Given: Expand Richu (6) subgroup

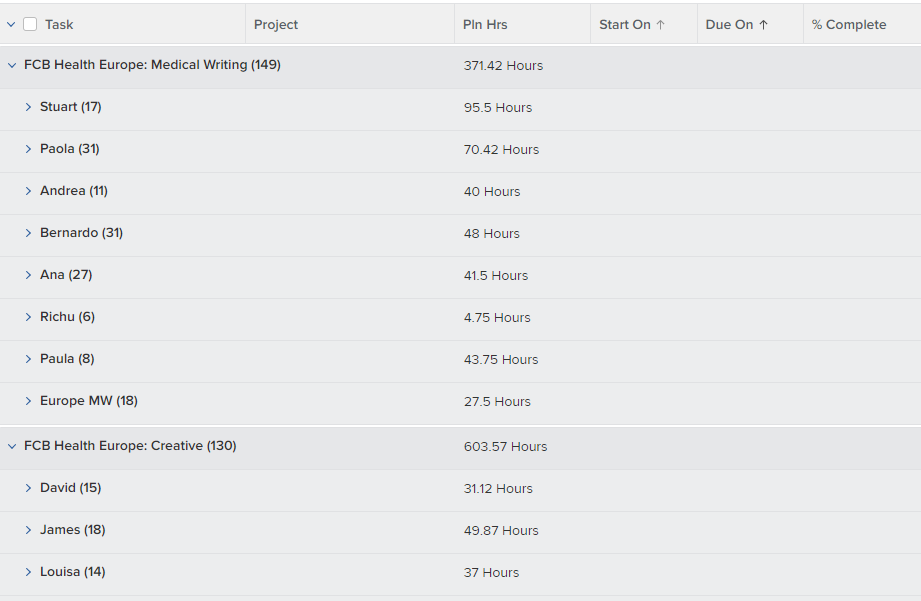Looking at the screenshot, I should 28,317.
